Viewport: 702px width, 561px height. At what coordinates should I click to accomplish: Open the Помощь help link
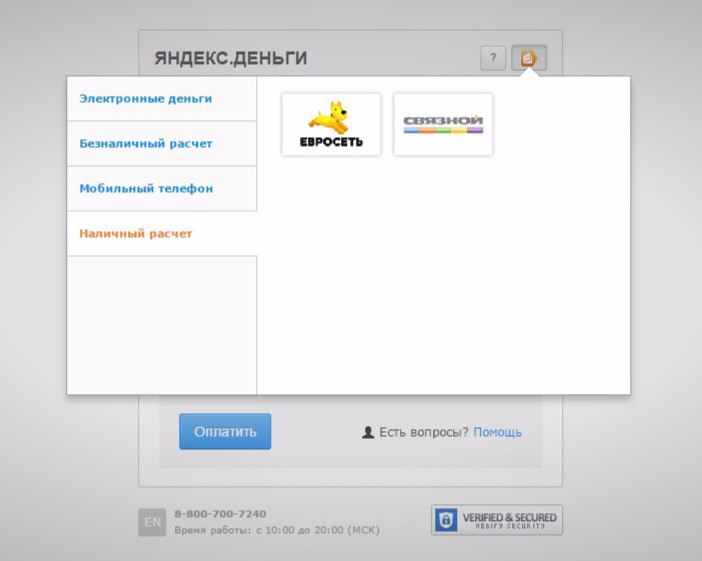coord(497,432)
